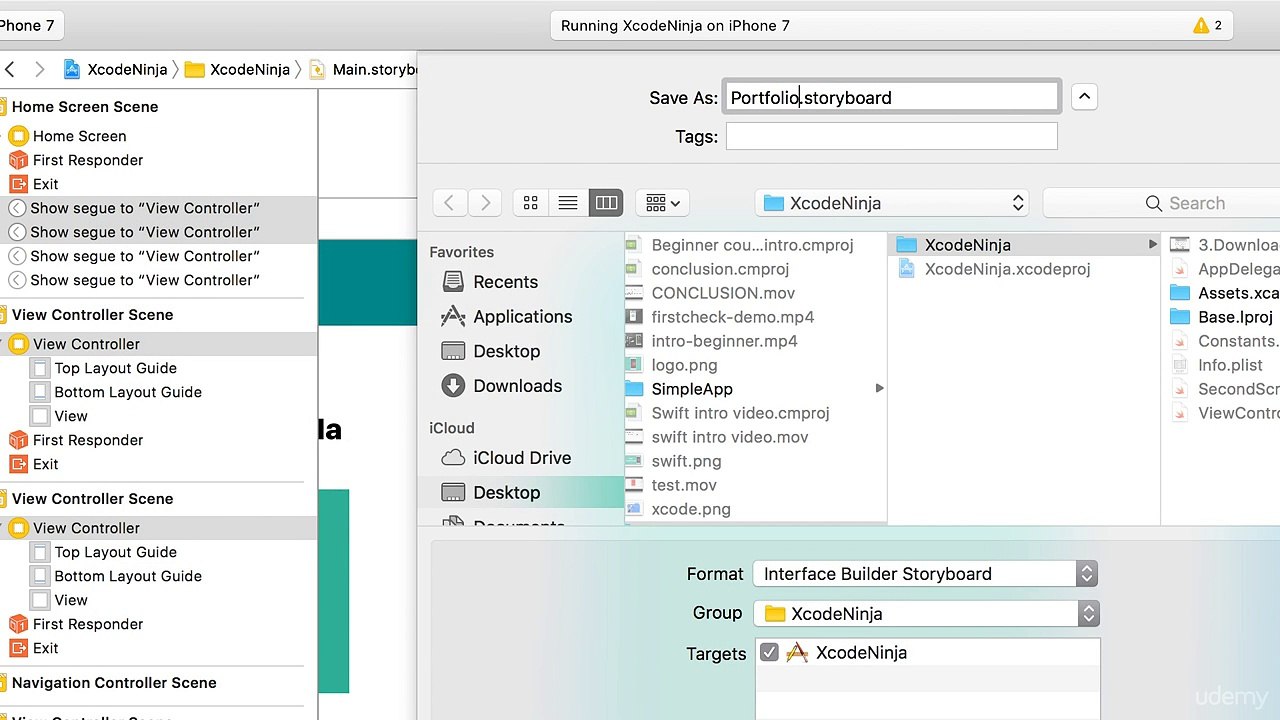Select swift intro video.mov file
This screenshot has width=1280, height=720.
730,437
